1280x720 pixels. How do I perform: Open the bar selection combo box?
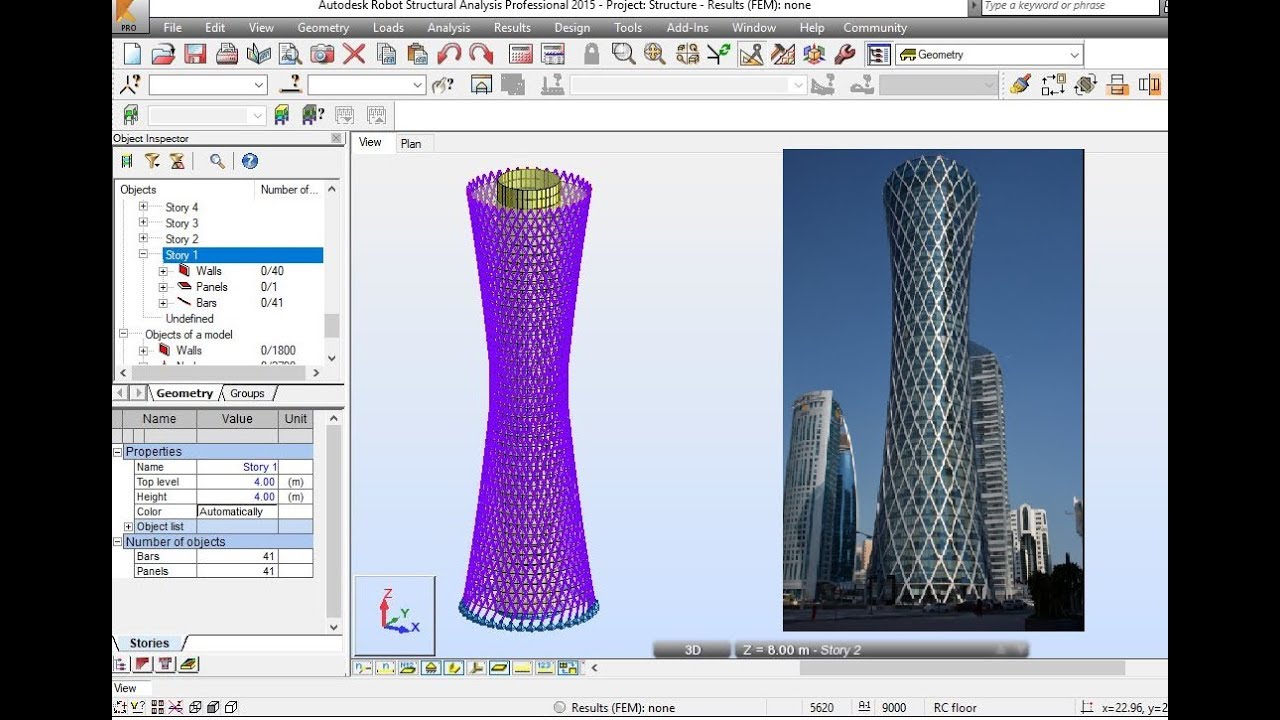[367, 86]
